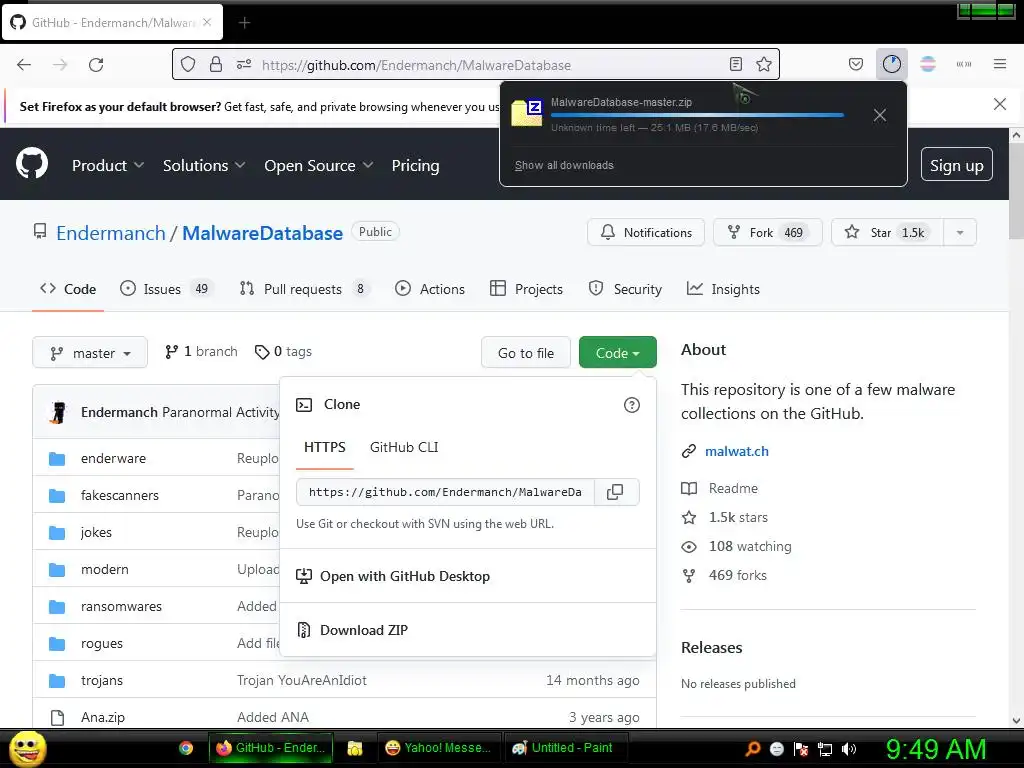Cancel the download with the X icon
Viewport: 1024px width, 768px height.
[x=880, y=115]
